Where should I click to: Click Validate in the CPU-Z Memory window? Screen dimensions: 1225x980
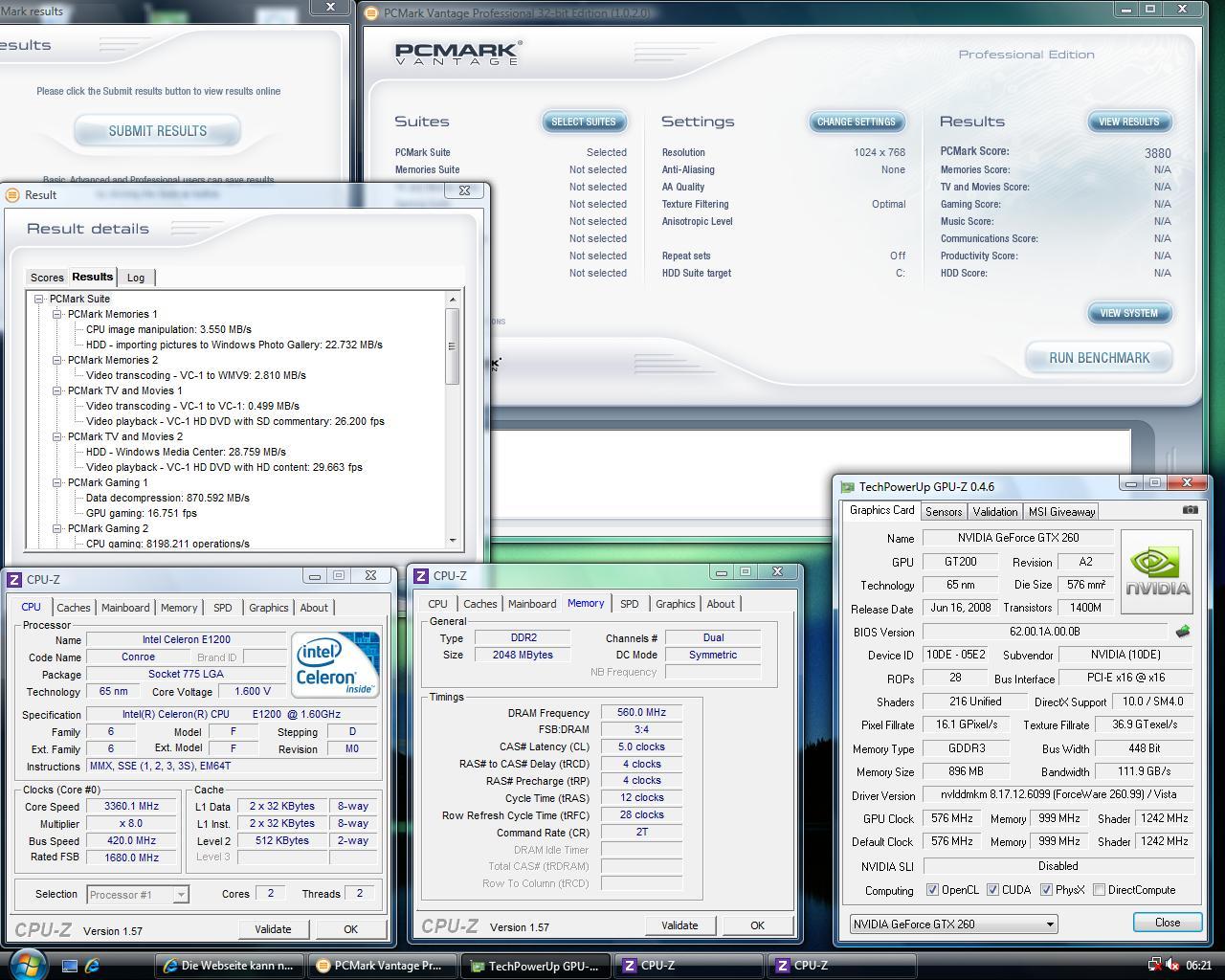(679, 925)
